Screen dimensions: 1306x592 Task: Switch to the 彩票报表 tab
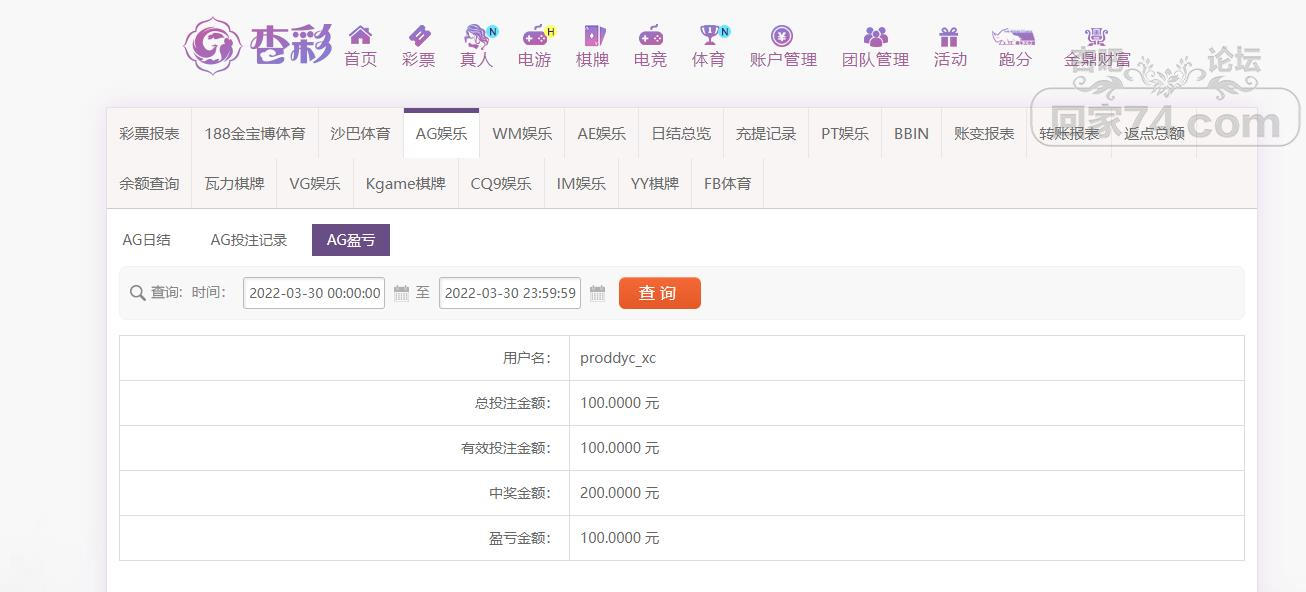pos(149,133)
